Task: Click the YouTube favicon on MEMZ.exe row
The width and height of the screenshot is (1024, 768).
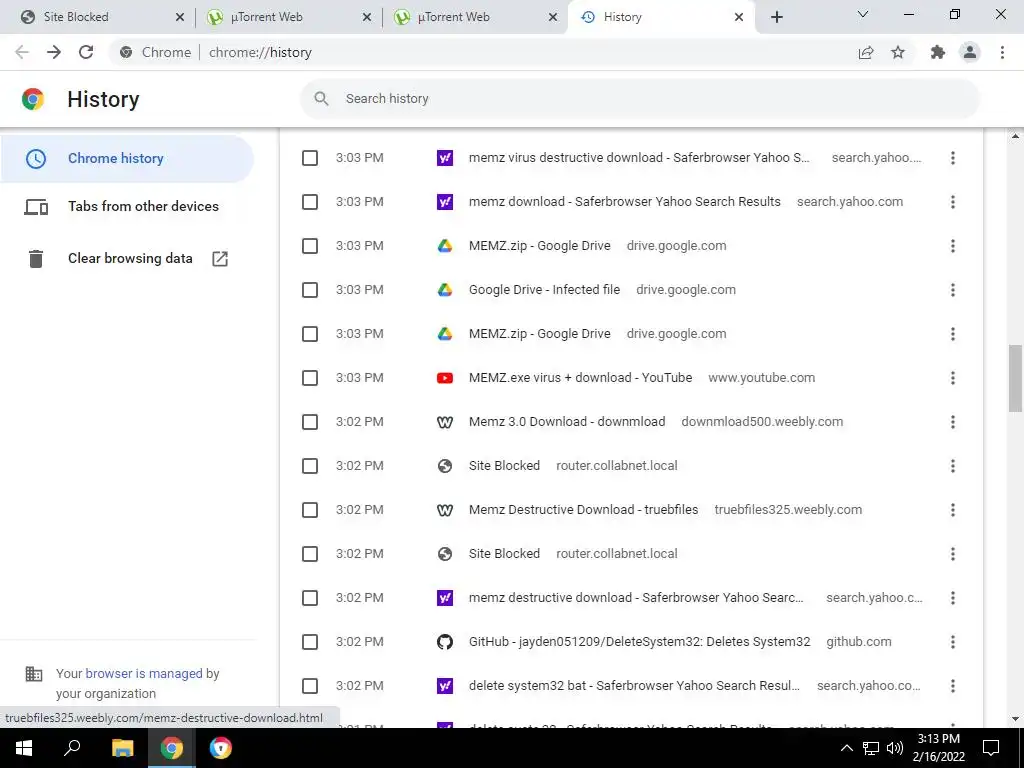Action: click(445, 378)
